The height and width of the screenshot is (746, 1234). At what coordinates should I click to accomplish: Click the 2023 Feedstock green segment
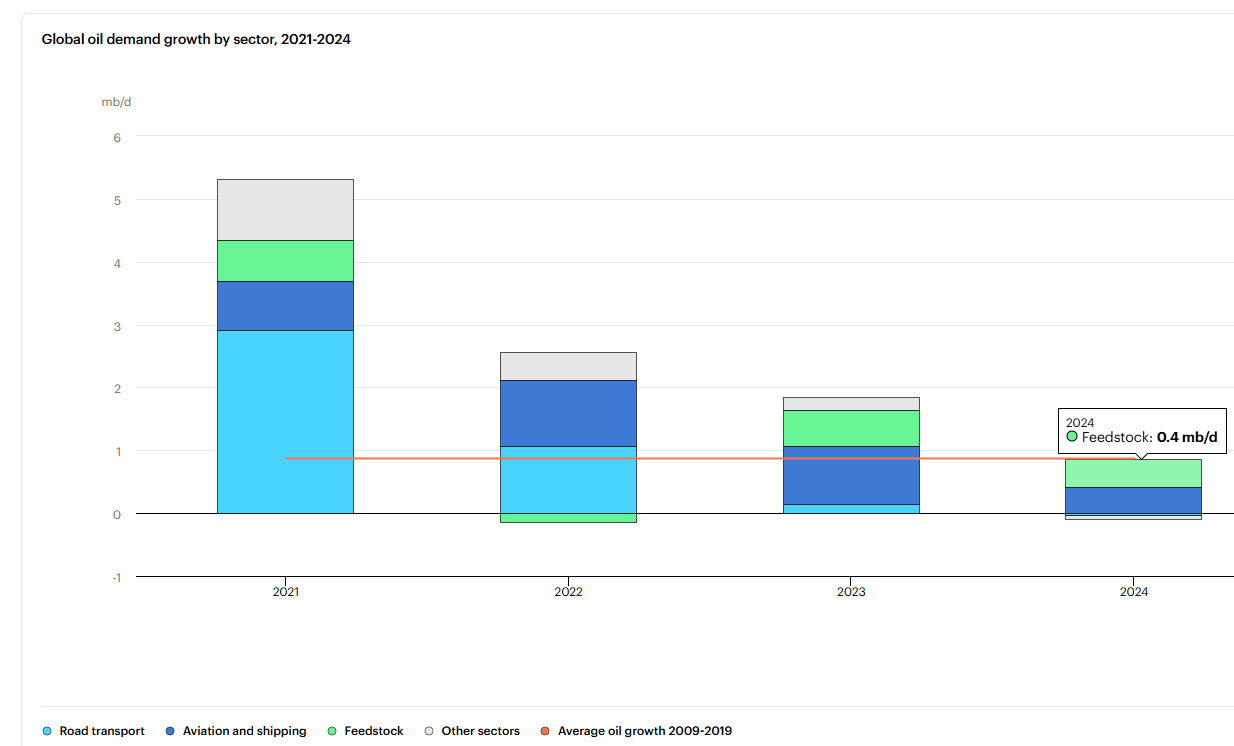[x=851, y=428]
